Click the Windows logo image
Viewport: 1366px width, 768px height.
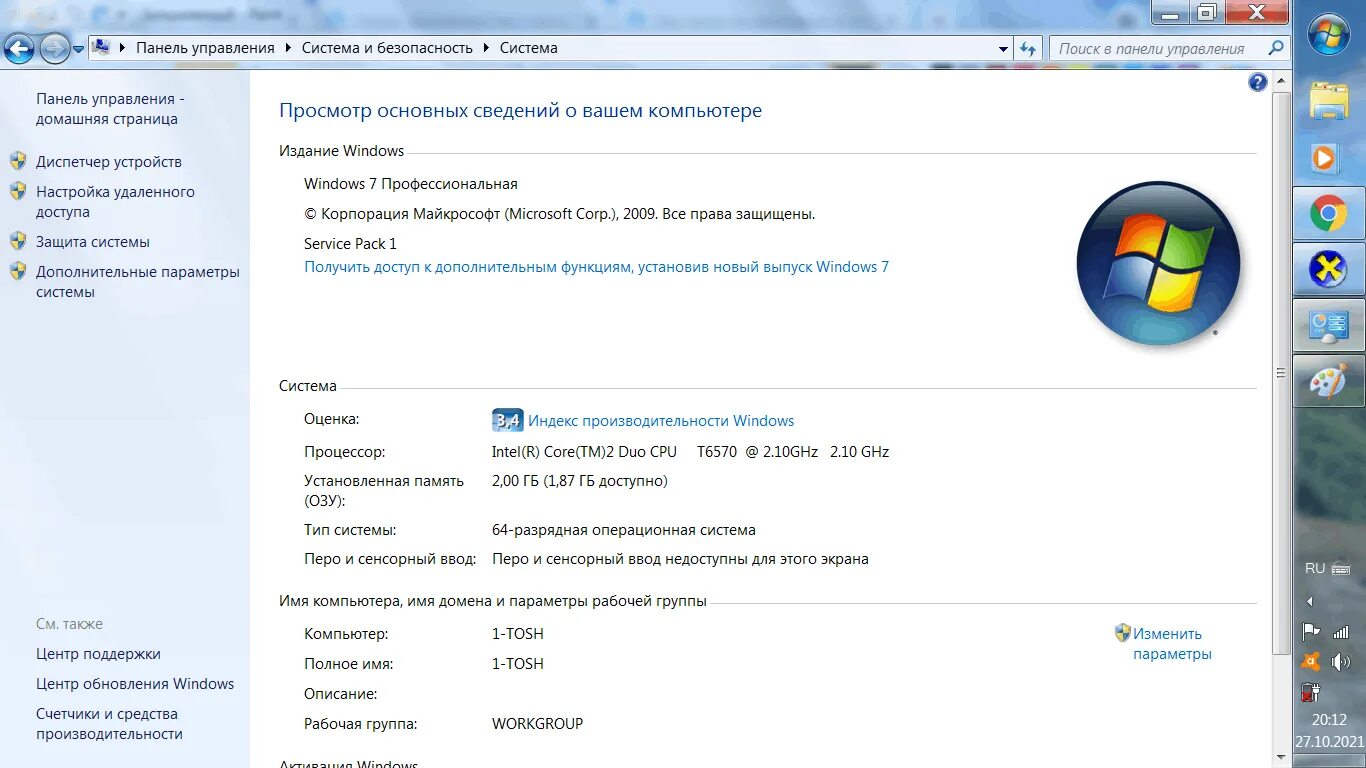click(x=1158, y=265)
